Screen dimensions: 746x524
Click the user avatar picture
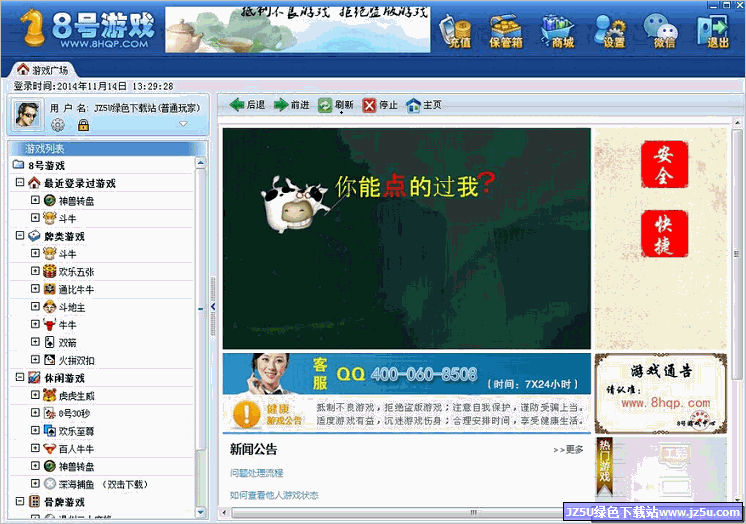coord(27,114)
